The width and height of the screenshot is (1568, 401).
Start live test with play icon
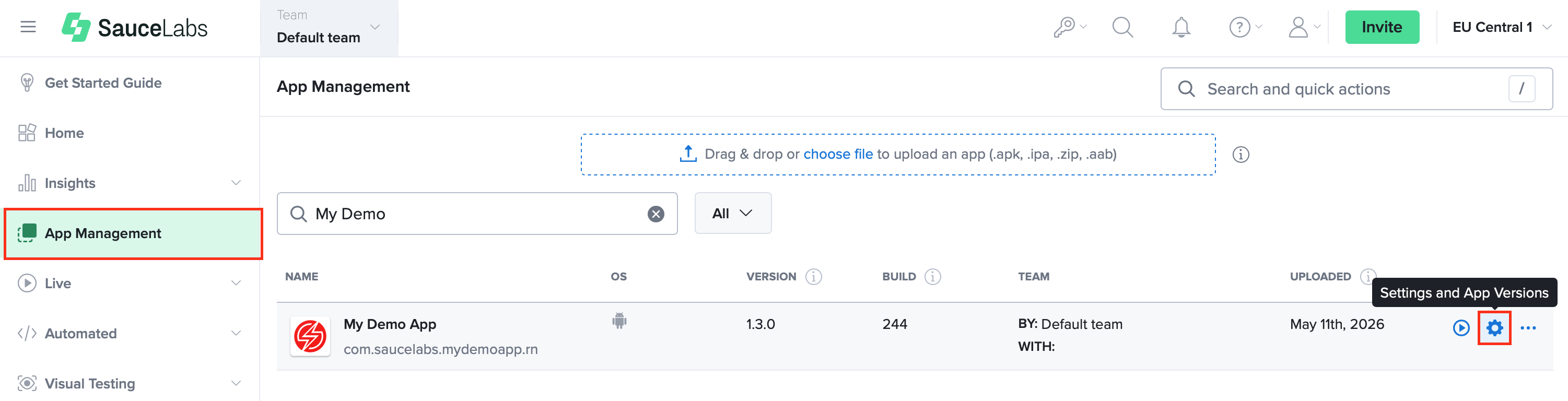pos(1461,328)
